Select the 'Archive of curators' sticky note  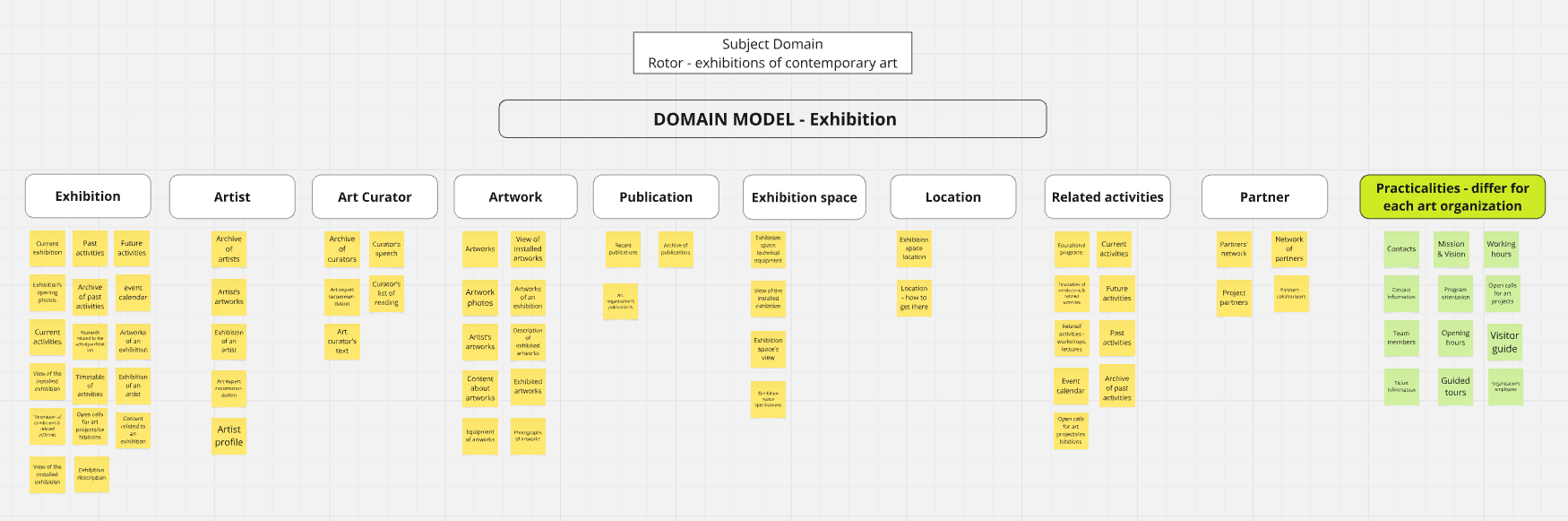(x=341, y=249)
